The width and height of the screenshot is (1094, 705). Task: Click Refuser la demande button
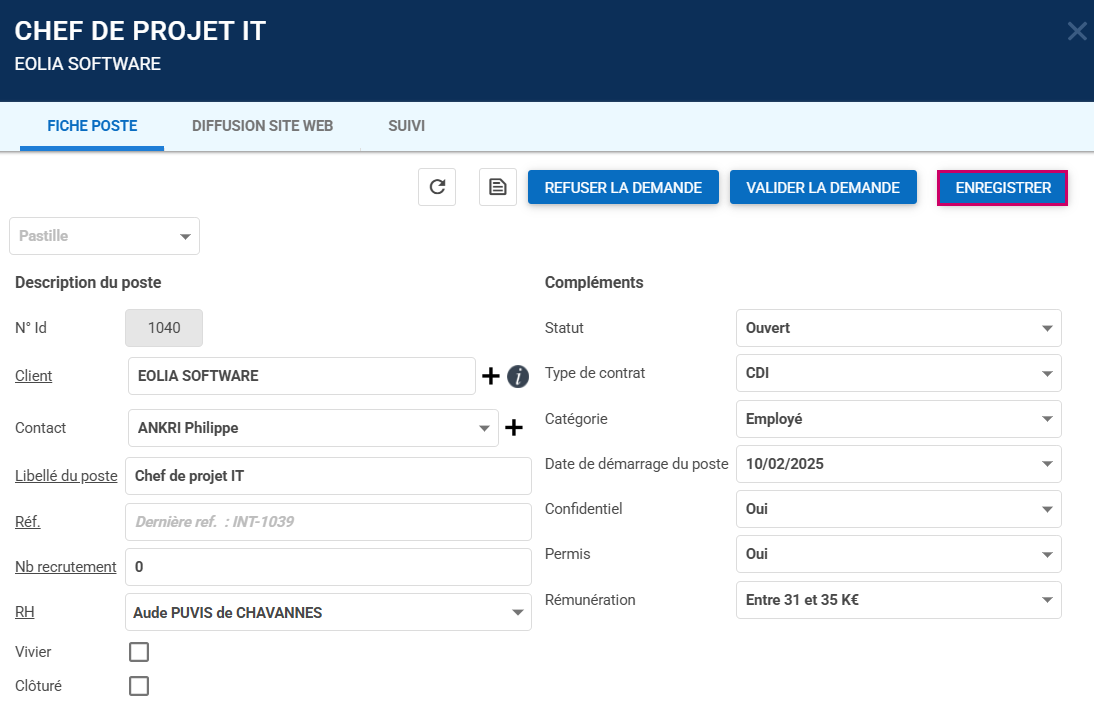[x=623, y=188]
